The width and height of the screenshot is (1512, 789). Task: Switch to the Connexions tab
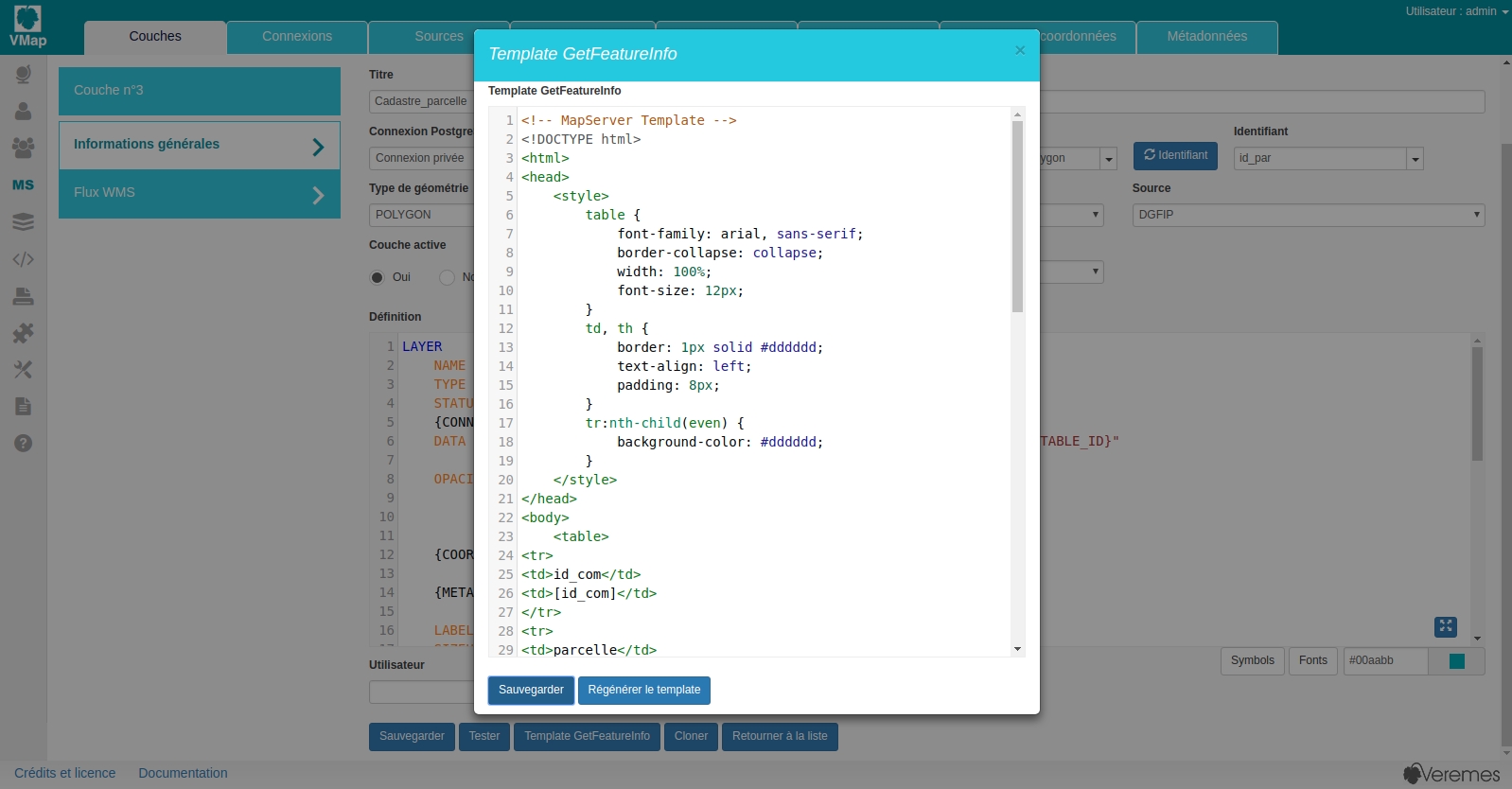[x=297, y=37]
